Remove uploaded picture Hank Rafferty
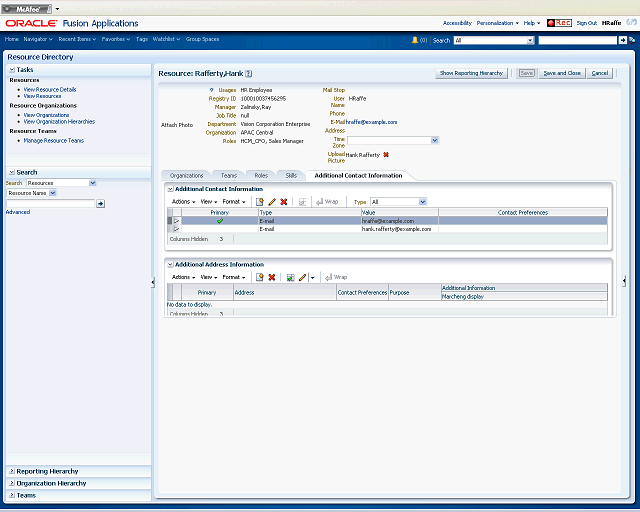 click(x=386, y=155)
